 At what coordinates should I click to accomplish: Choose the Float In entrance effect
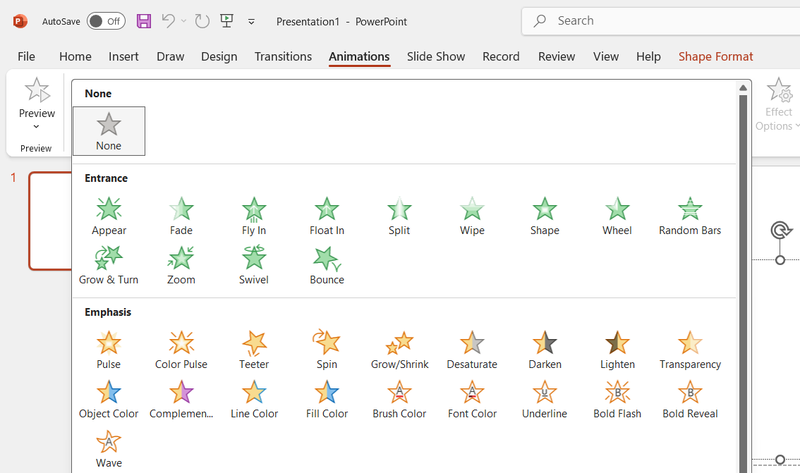327,216
